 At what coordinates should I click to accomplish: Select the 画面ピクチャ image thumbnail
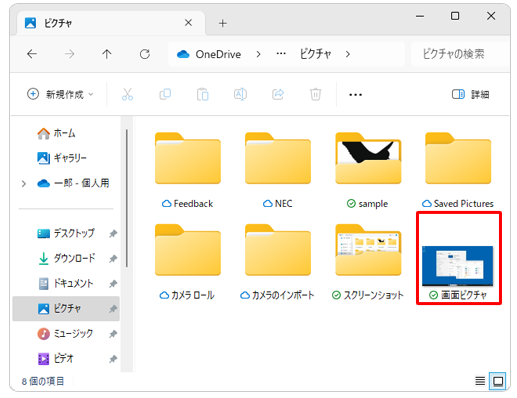point(457,266)
